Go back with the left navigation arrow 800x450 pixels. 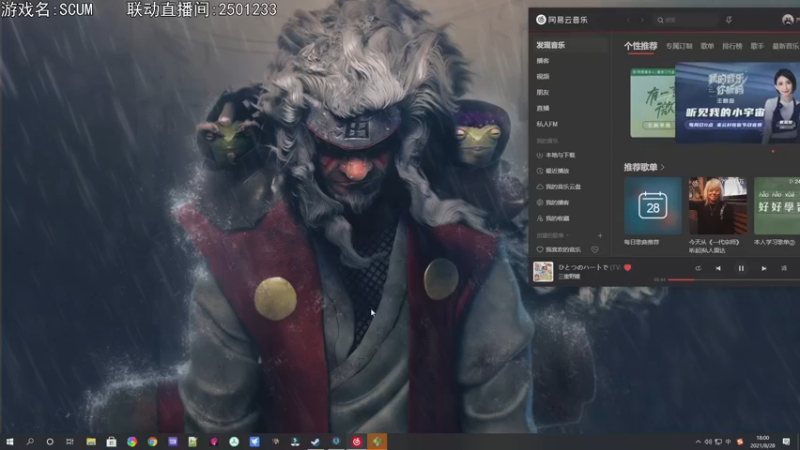pos(629,20)
